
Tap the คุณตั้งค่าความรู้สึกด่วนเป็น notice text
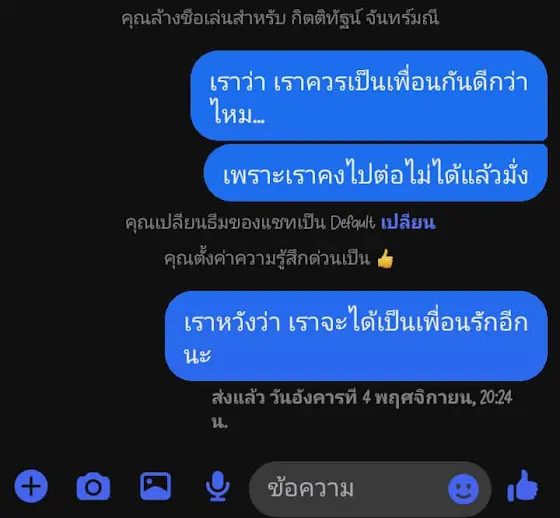pos(267,258)
